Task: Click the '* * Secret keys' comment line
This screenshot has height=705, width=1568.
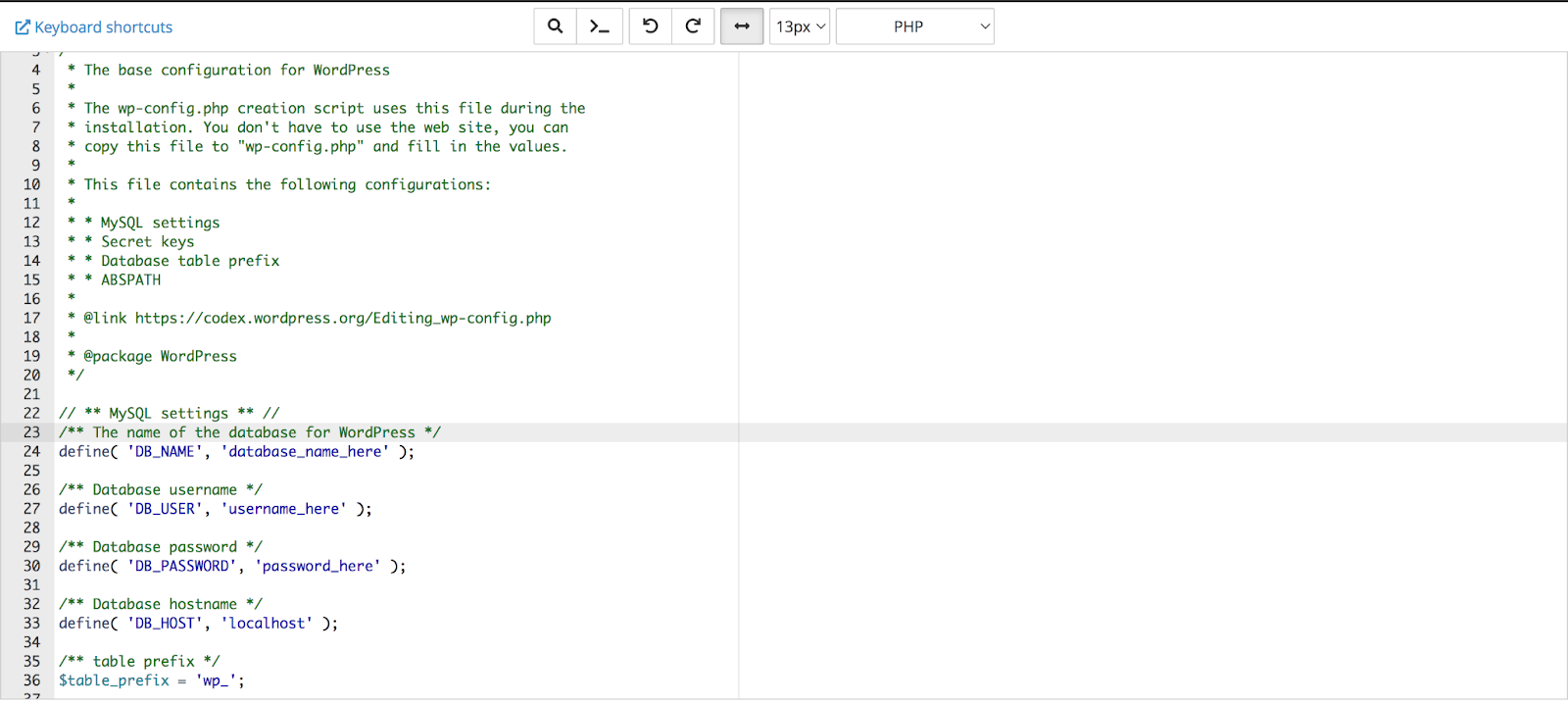Action: 130,242
